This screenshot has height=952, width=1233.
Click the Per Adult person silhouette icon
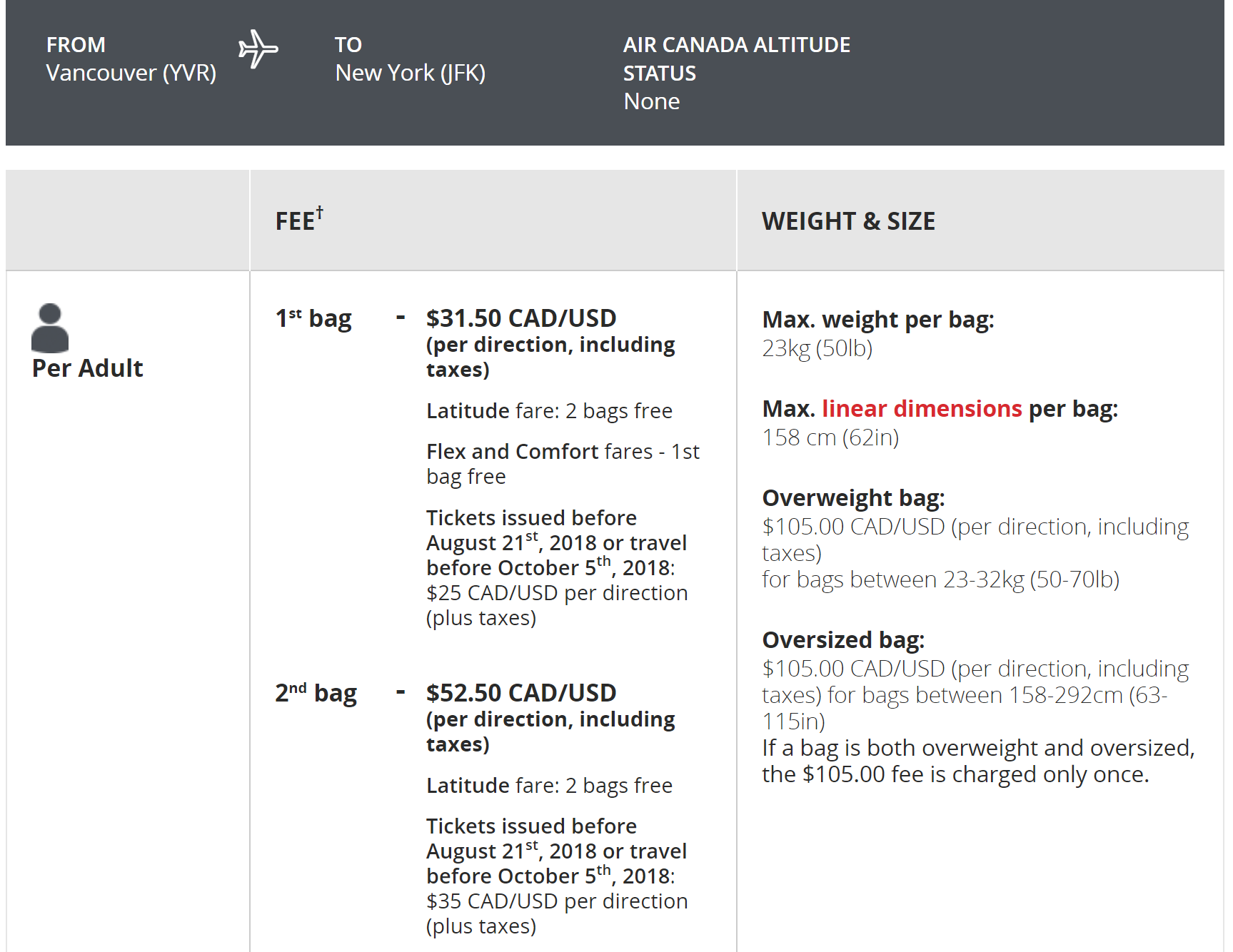tap(50, 328)
